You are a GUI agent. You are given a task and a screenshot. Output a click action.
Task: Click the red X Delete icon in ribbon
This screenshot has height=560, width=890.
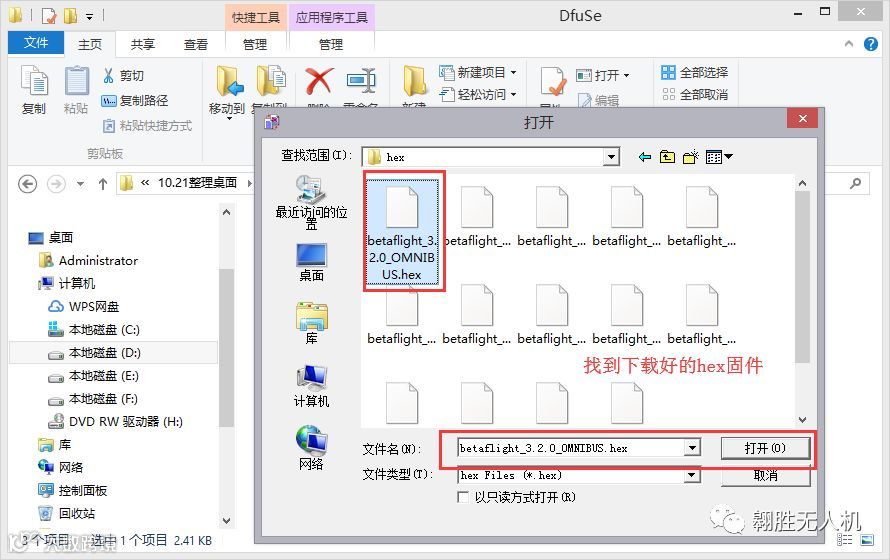click(x=319, y=80)
